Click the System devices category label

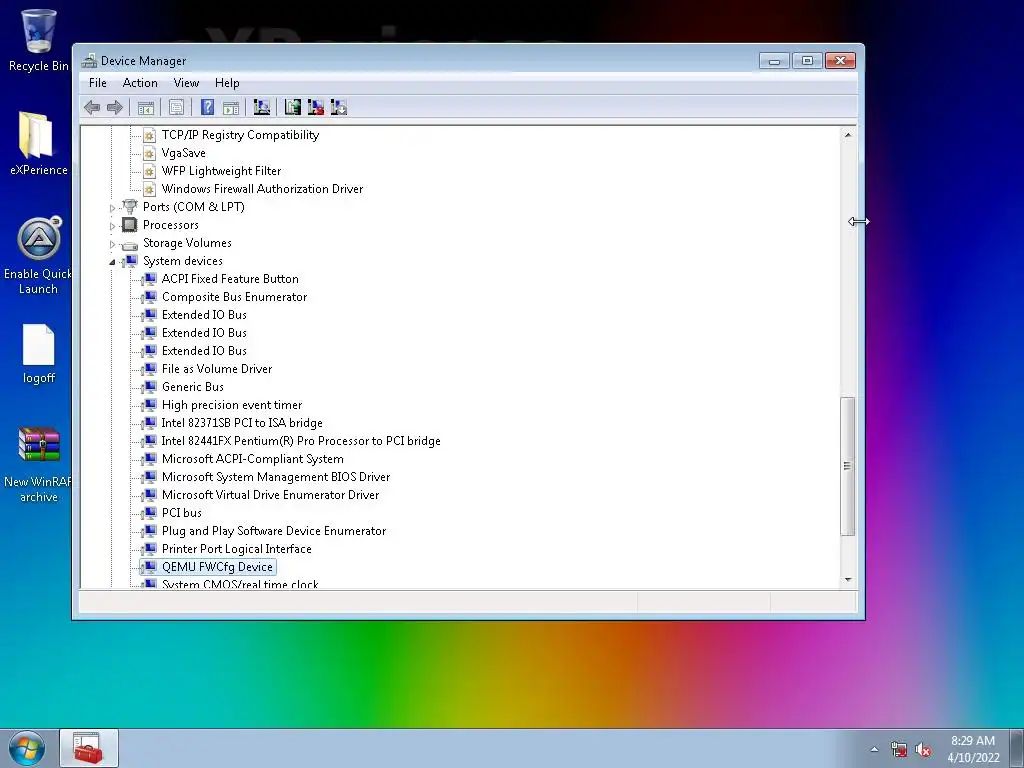[x=182, y=261]
